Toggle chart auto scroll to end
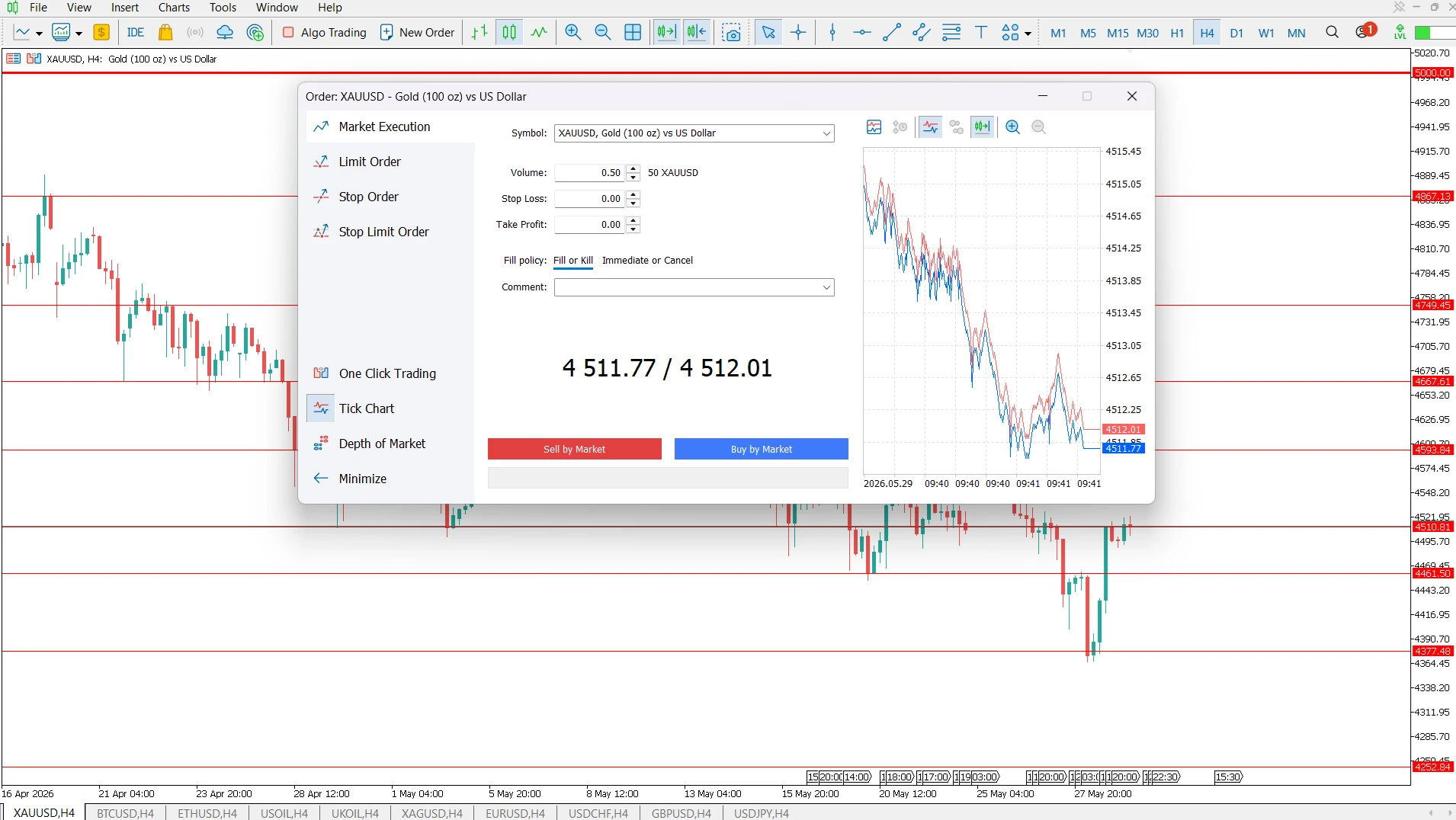Screen dimensions: 1456x820 [666, 33]
